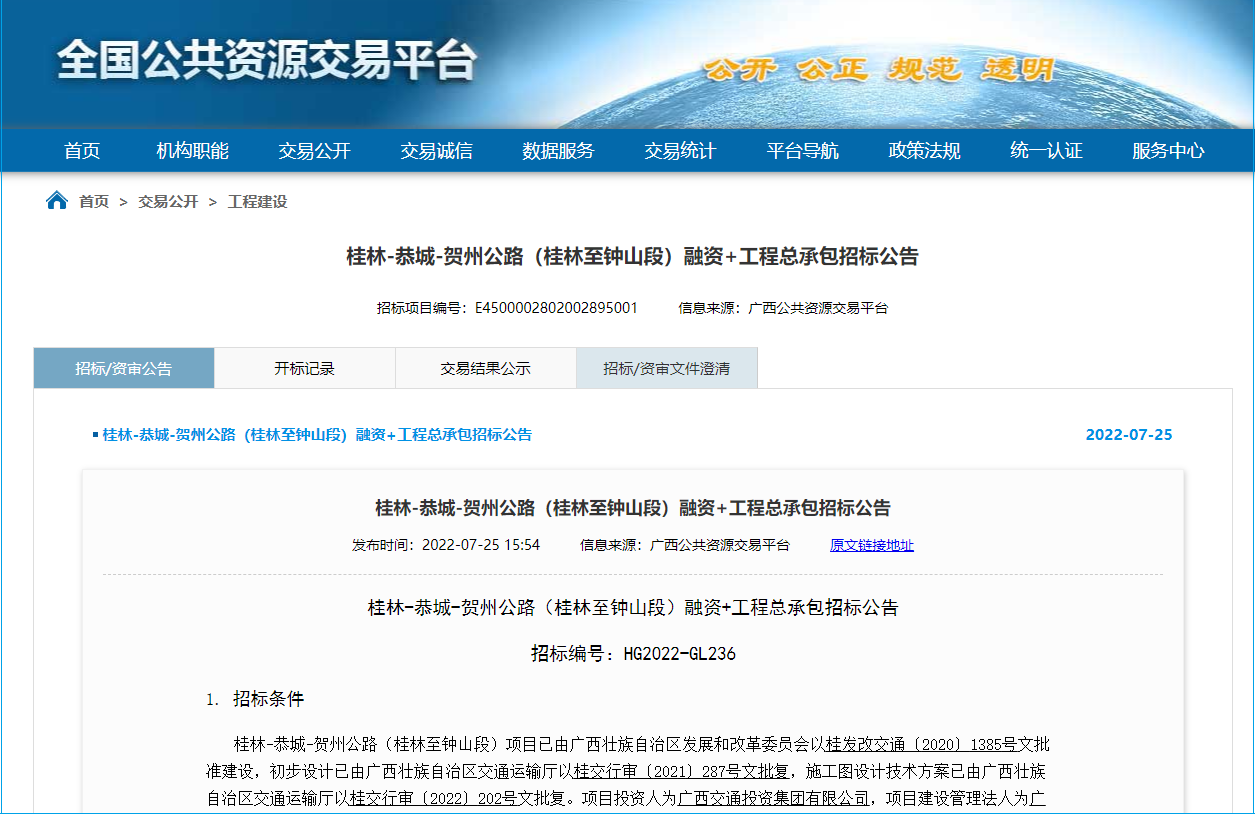Navigate to 政策法规 section
The image size is (1255, 814).
click(x=924, y=151)
